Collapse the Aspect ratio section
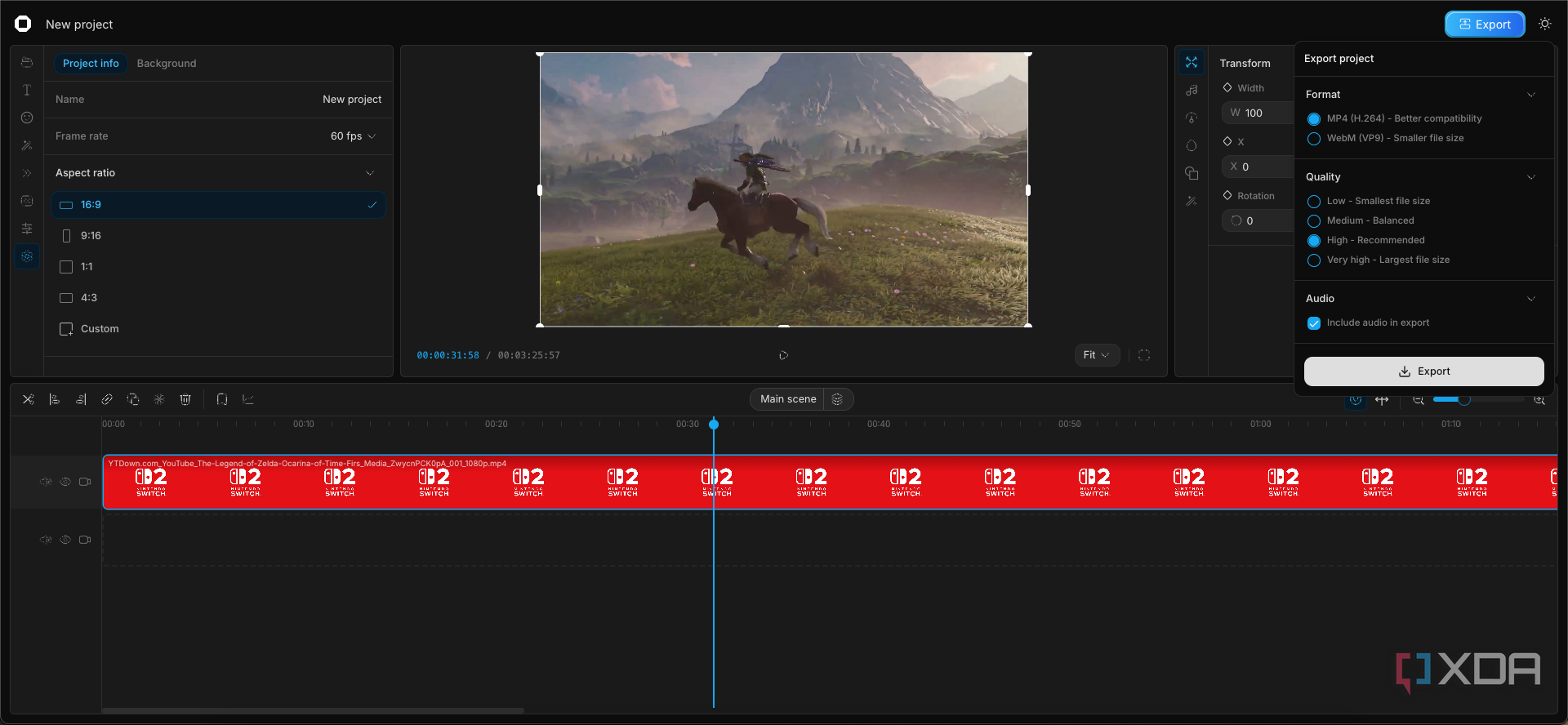The image size is (1568, 725). [x=370, y=173]
